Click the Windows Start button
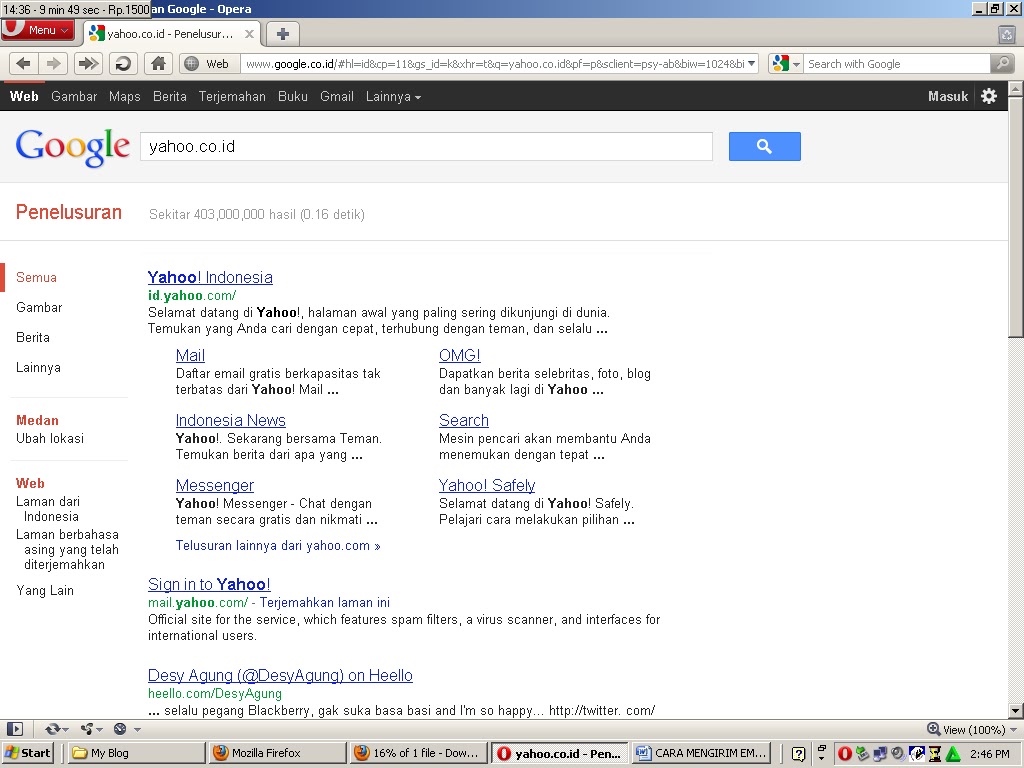 [x=28, y=753]
